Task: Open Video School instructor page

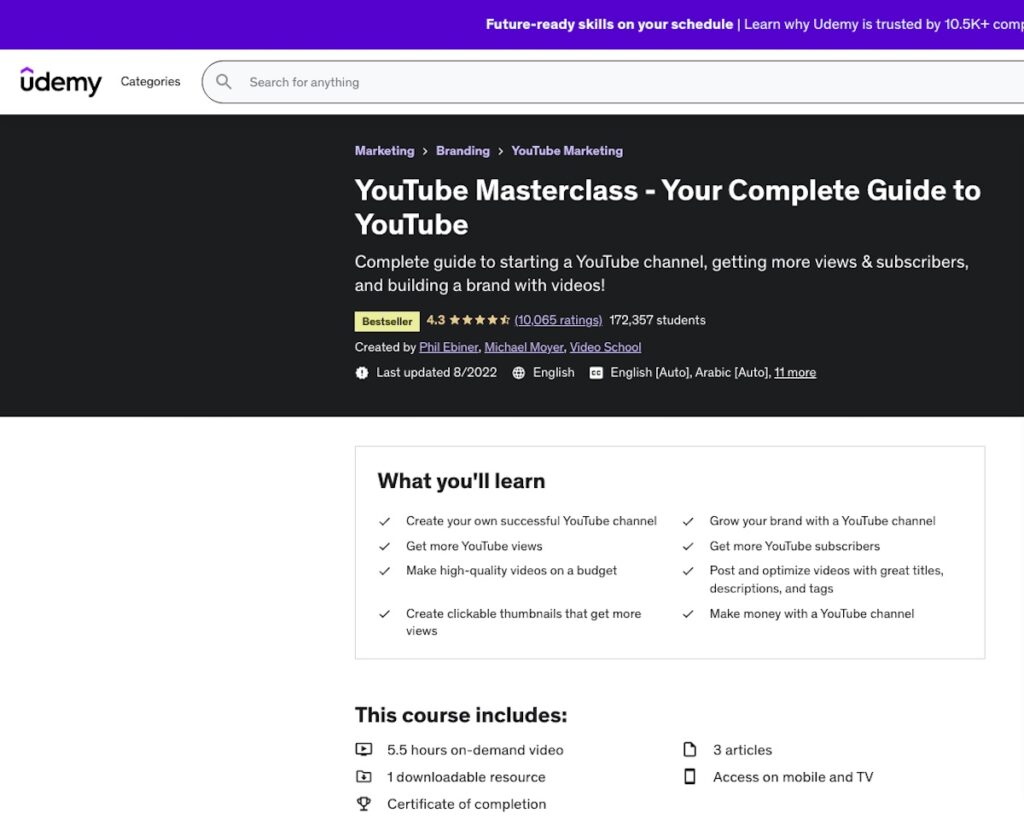Action: 605,347
